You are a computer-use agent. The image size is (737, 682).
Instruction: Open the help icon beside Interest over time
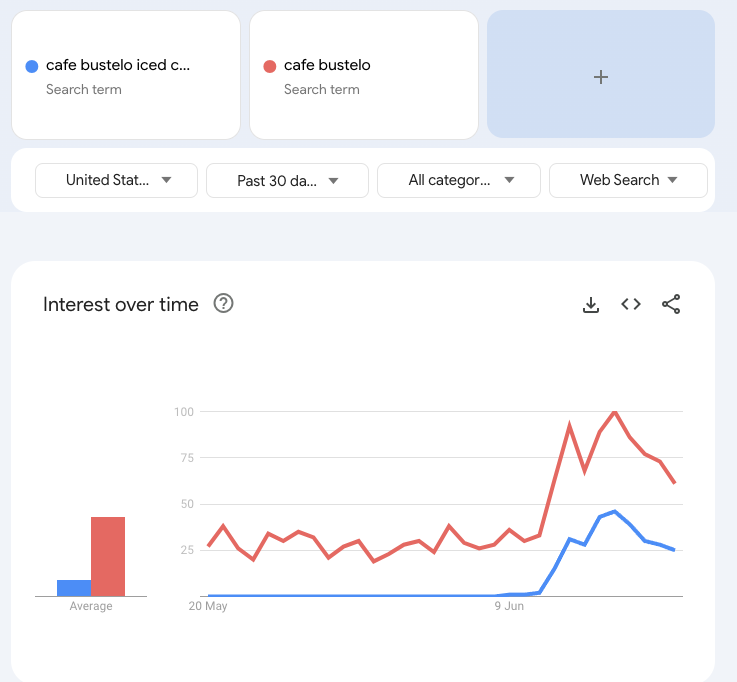[224, 304]
